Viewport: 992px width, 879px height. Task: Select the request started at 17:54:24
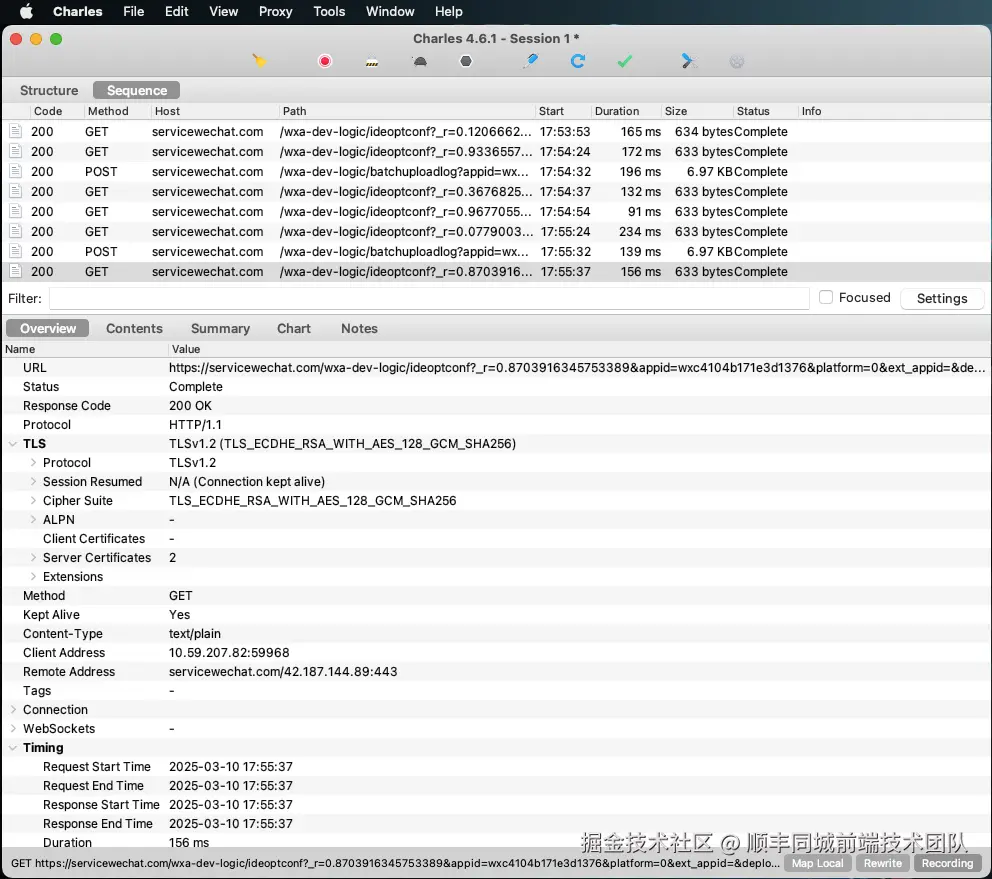(496, 152)
